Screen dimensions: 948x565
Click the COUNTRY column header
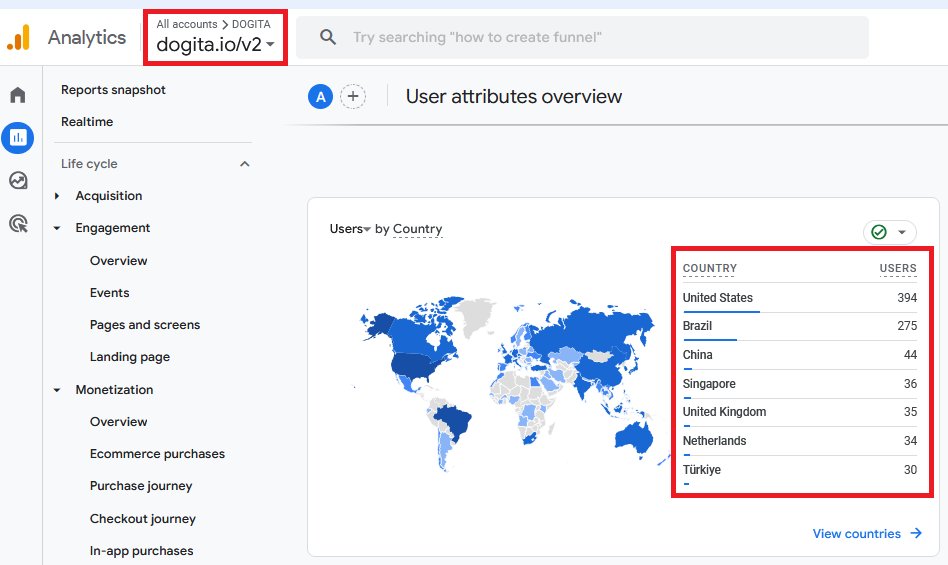pos(710,268)
